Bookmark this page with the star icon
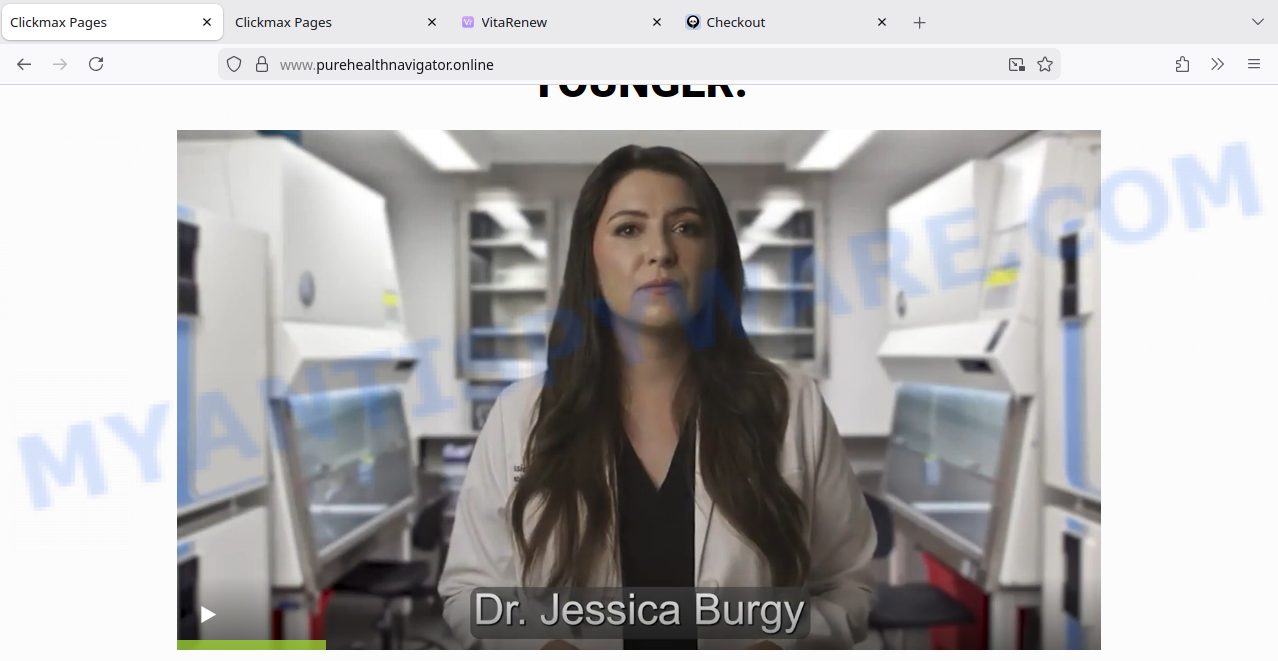 pos(1045,64)
